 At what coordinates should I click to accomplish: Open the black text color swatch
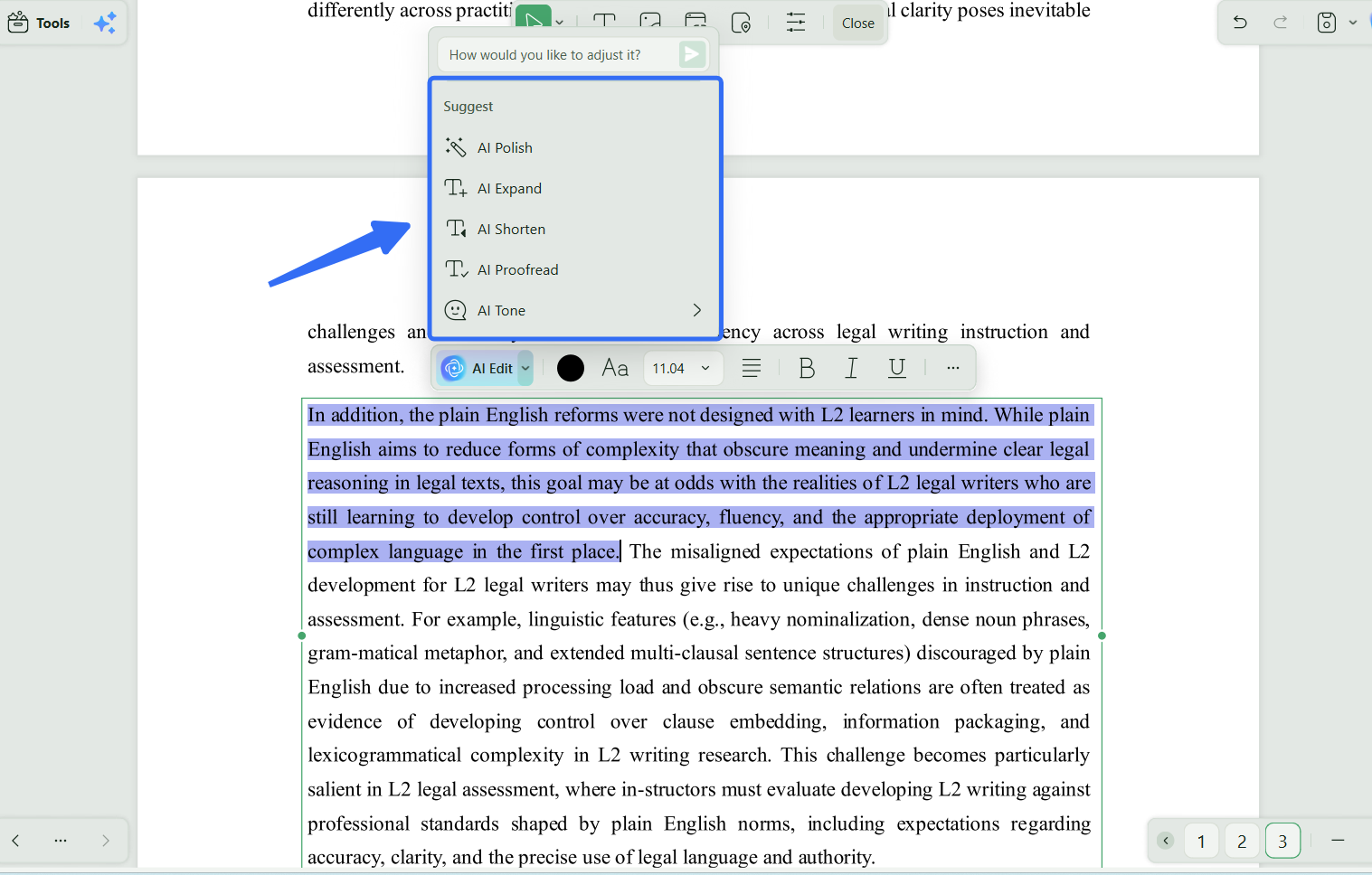click(571, 368)
